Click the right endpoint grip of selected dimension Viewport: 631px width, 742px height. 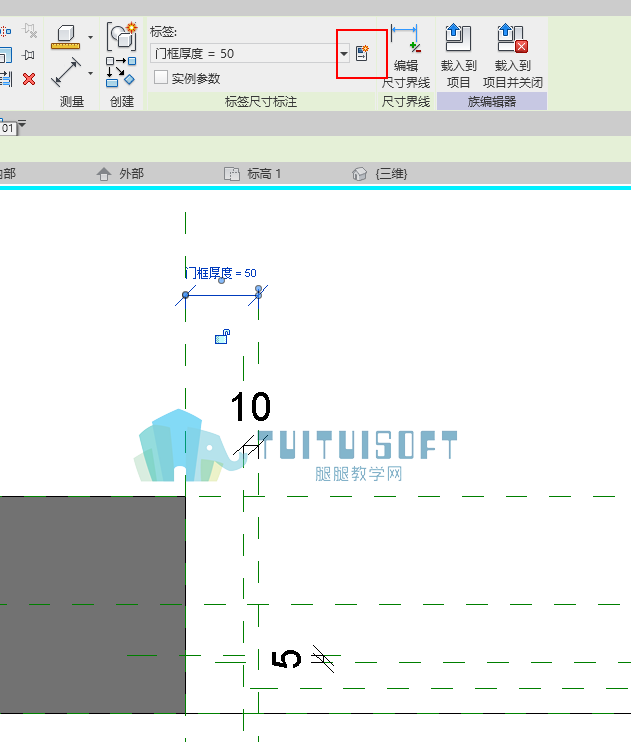pos(258,295)
